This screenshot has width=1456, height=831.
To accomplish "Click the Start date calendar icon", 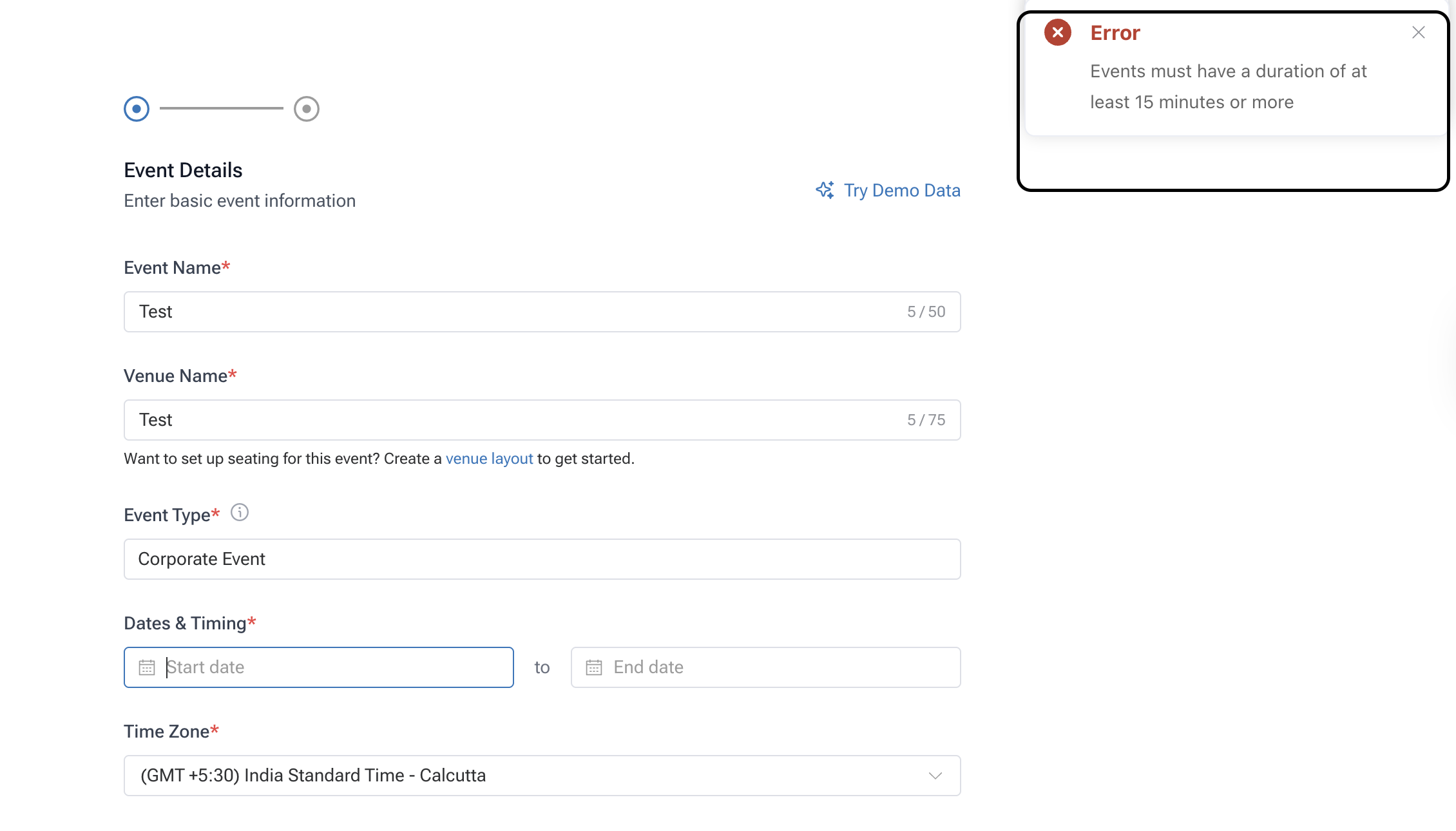I will coord(147,667).
